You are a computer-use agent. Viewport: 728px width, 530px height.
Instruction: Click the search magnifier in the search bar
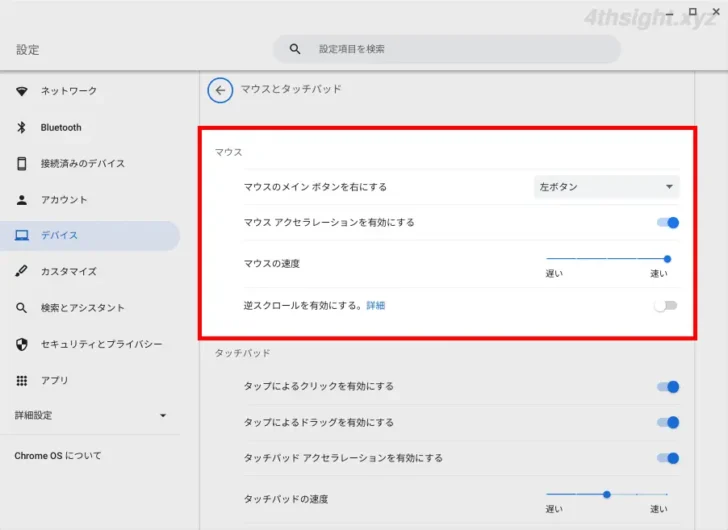tap(295, 49)
